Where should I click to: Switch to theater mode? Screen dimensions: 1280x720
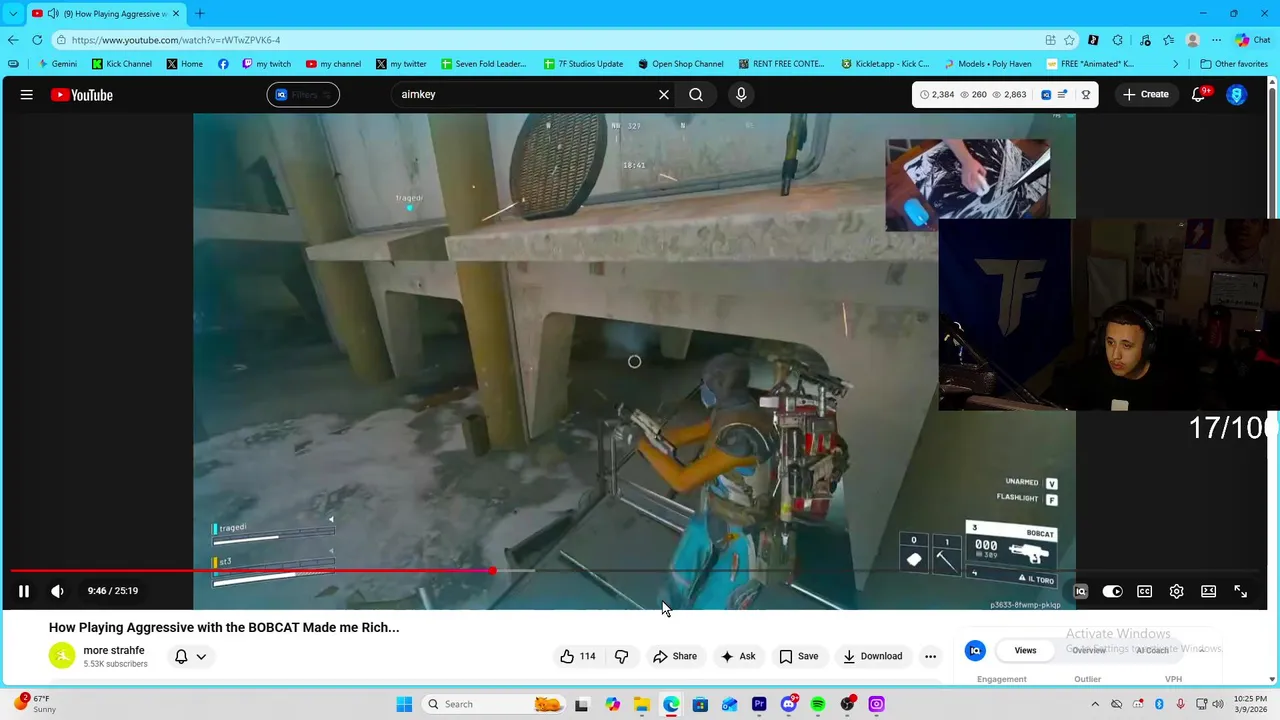[1209, 591]
